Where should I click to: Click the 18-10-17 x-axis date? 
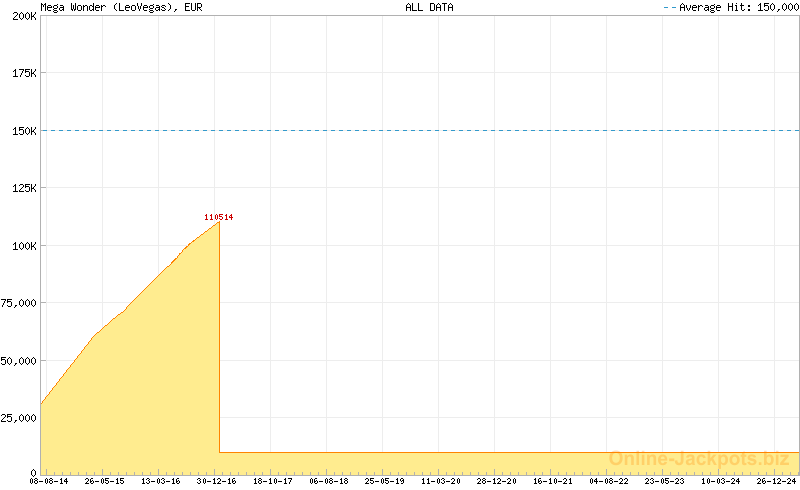(x=273, y=481)
